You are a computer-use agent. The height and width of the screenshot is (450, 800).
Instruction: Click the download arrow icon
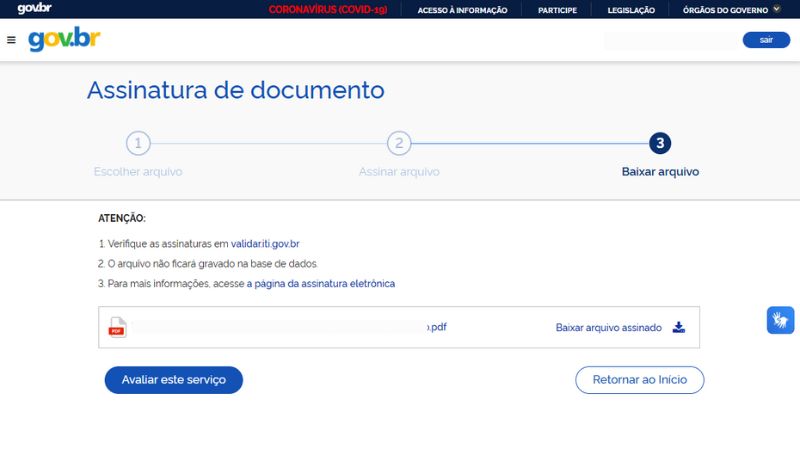coord(679,327)
